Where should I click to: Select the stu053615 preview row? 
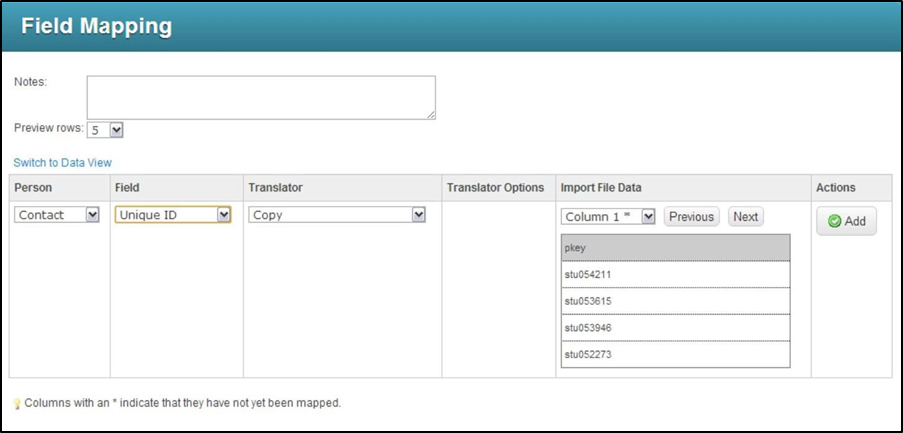coord(675,301)
